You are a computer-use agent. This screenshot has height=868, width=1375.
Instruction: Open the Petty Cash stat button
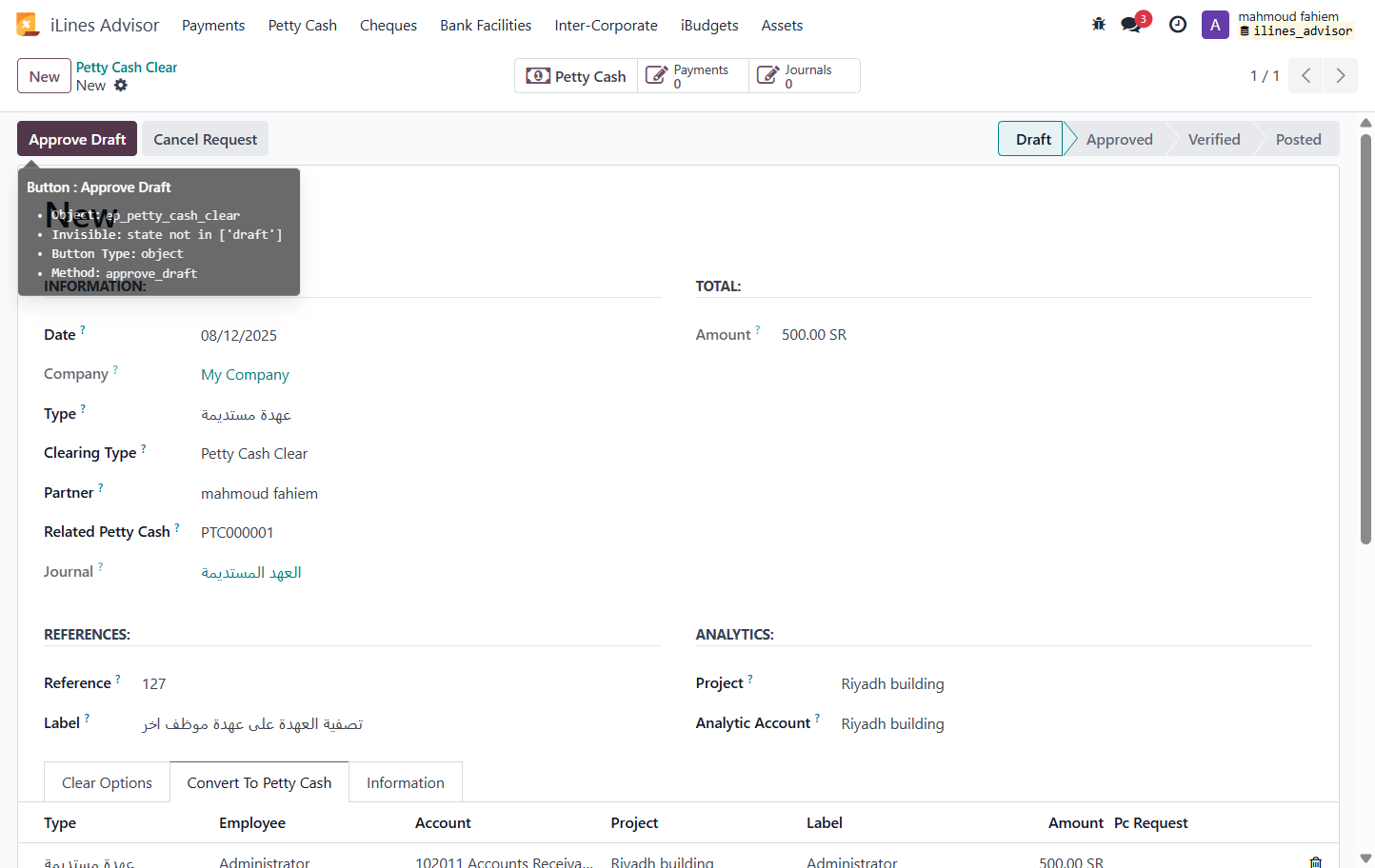tap(576, 76)
